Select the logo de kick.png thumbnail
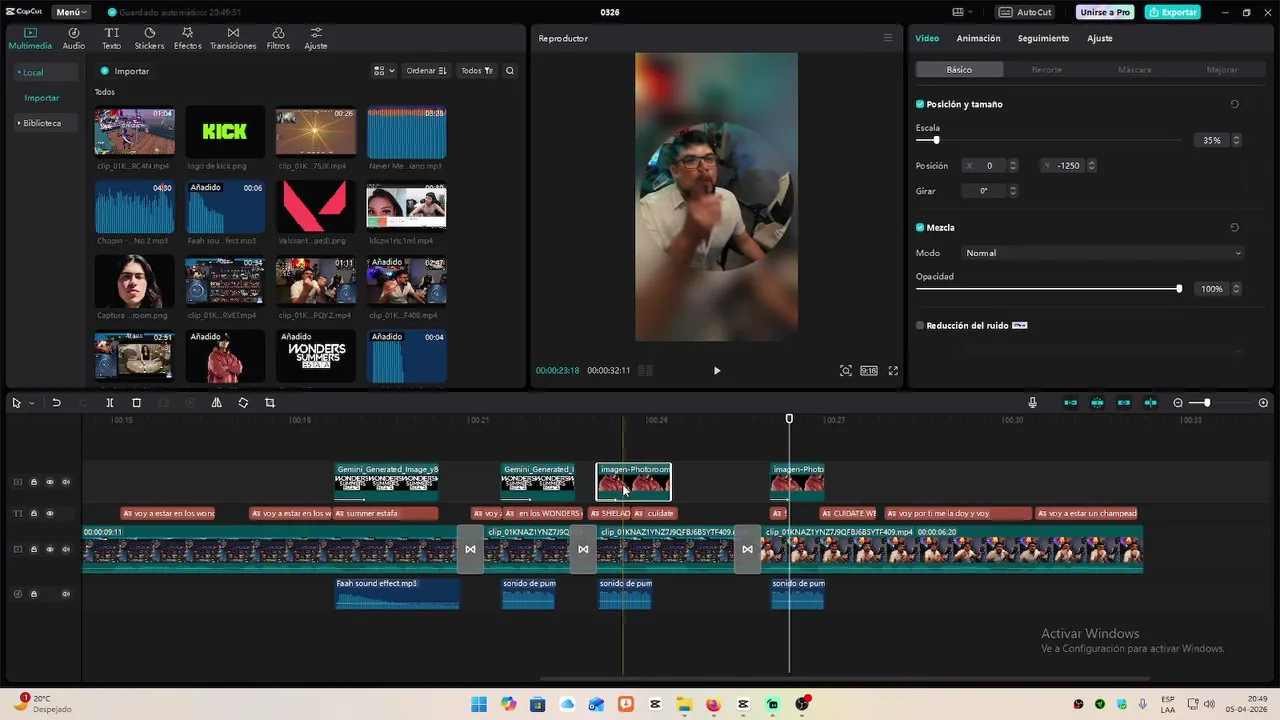This screenshot has height=720, width=1280. [225, 131]
